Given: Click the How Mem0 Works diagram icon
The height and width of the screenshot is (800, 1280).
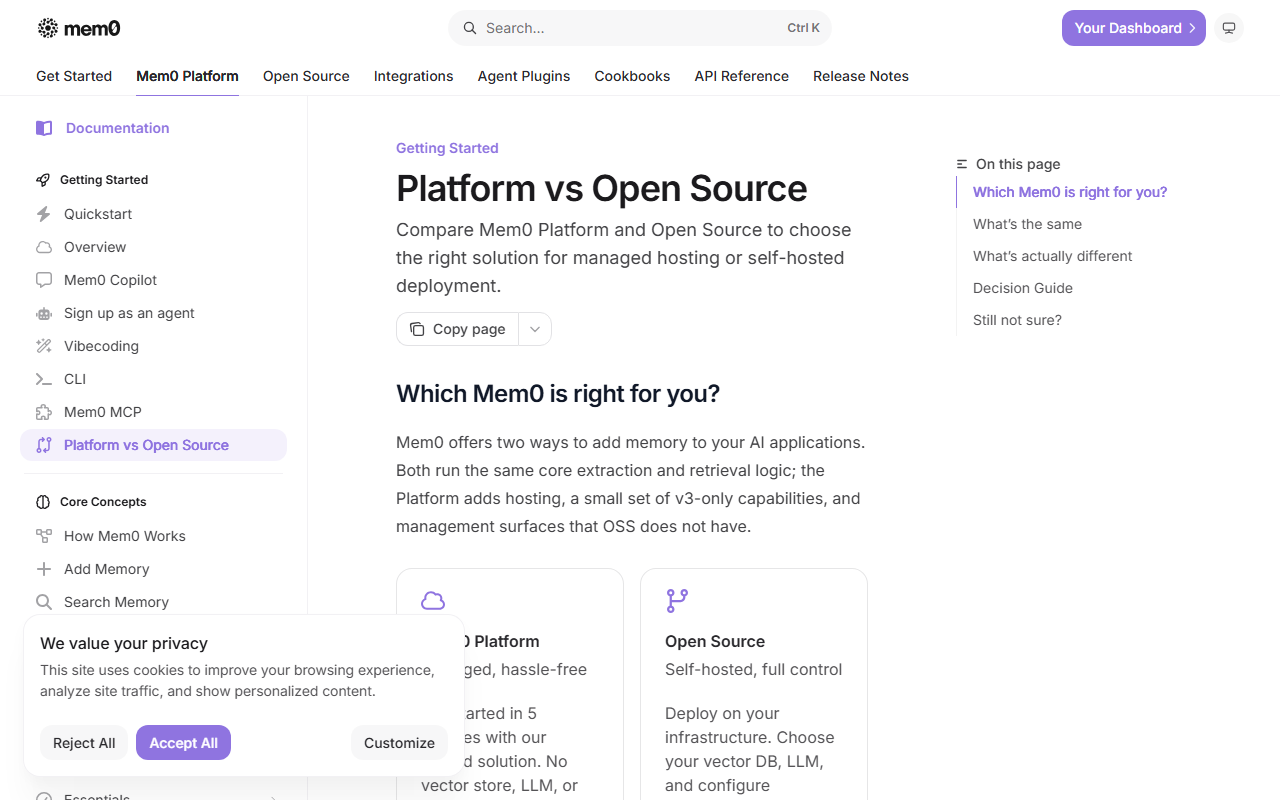Looking at the screenshot, I should point(44,536).
